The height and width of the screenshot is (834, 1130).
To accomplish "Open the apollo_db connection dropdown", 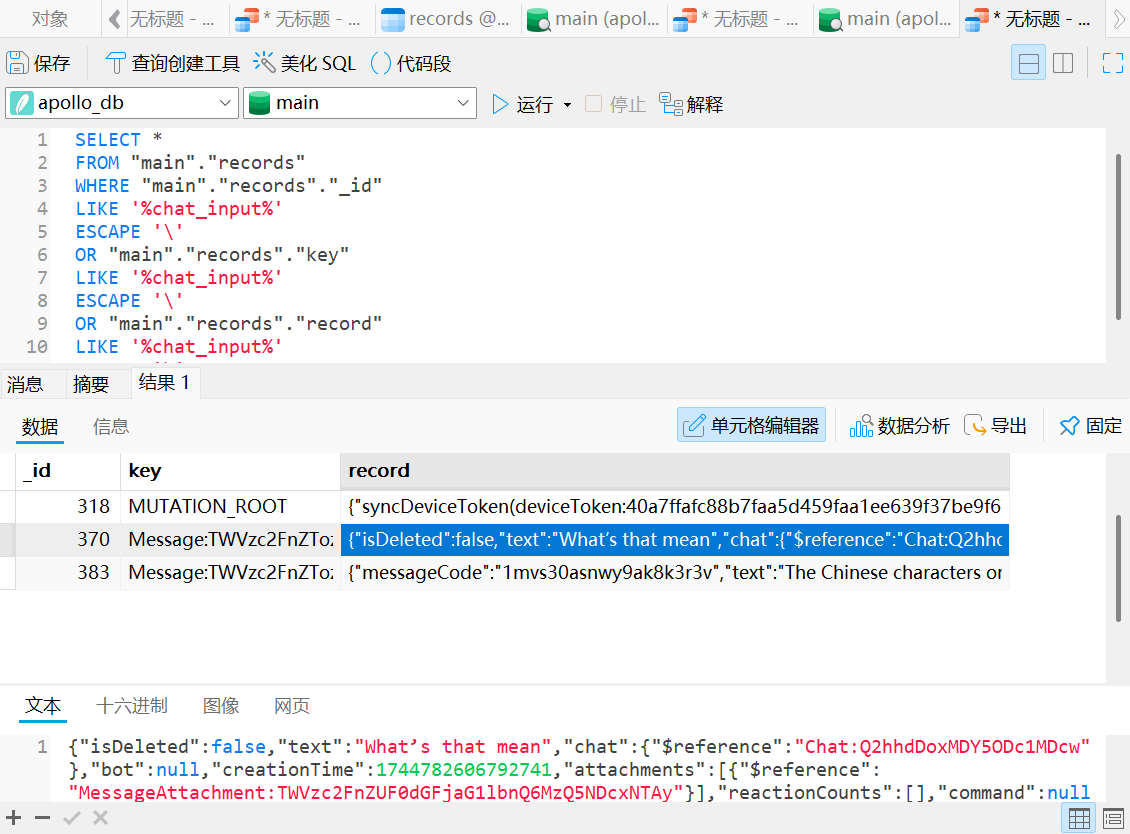I will tap(123, 103).
